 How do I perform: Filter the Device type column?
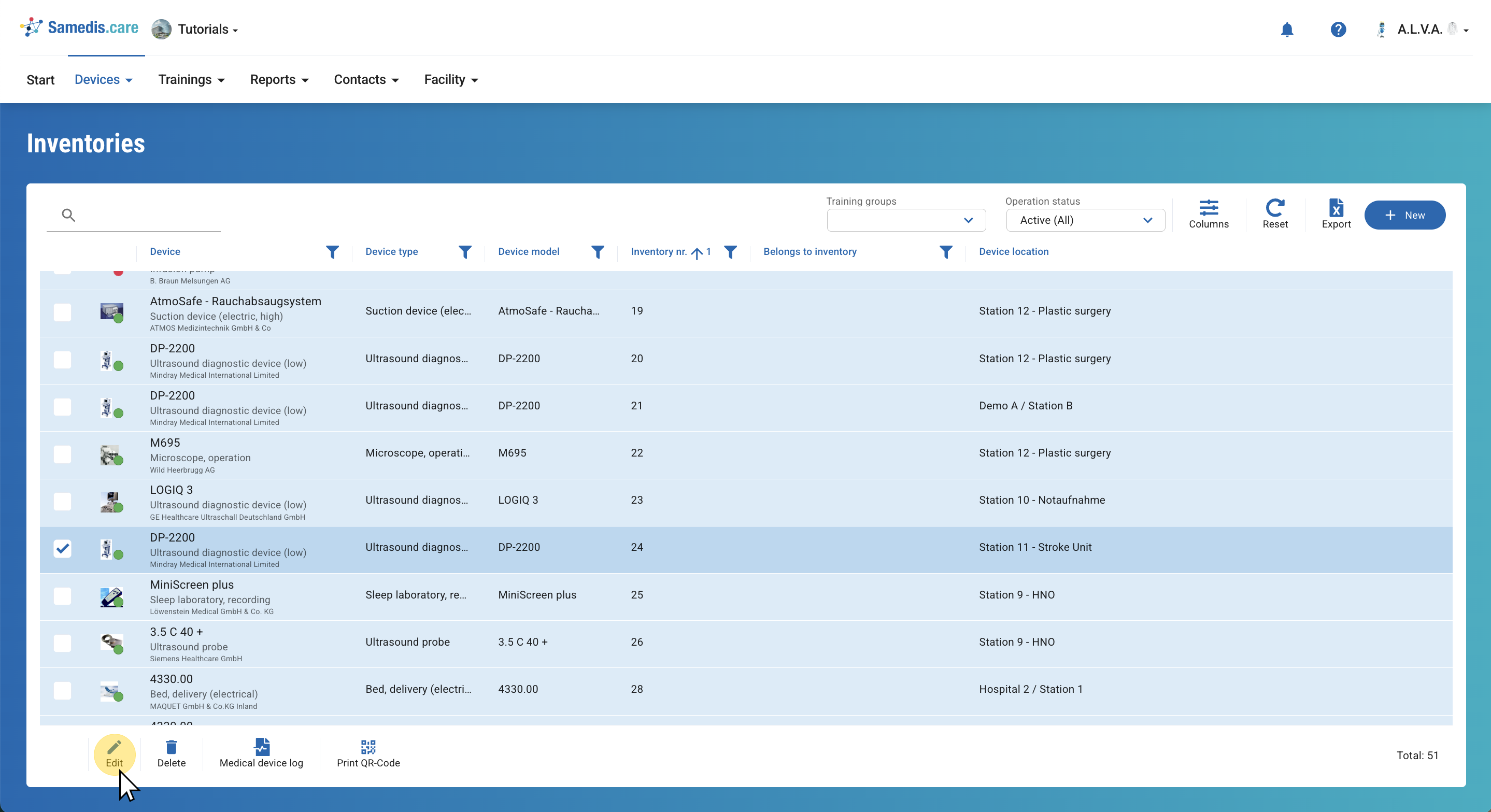[x=465, y=252]
